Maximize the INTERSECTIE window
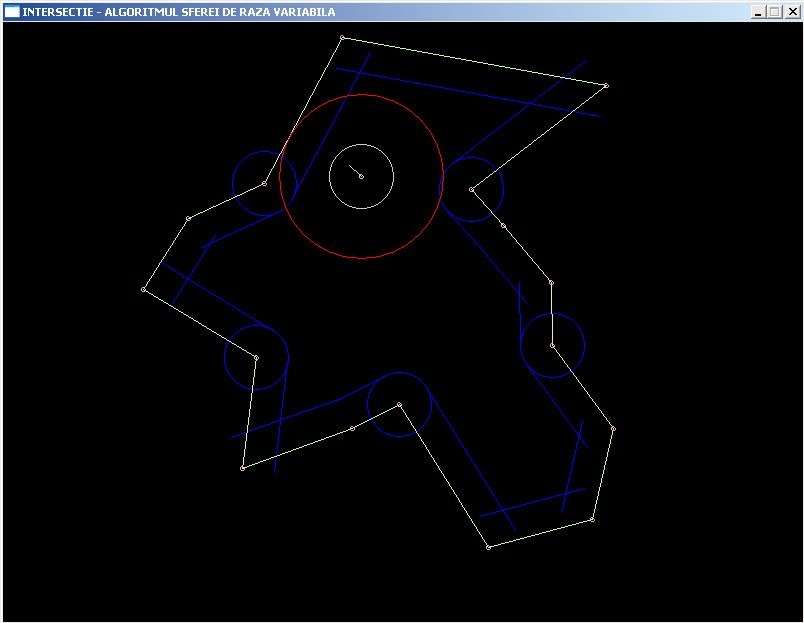804x623 pixels. point(775,12)
